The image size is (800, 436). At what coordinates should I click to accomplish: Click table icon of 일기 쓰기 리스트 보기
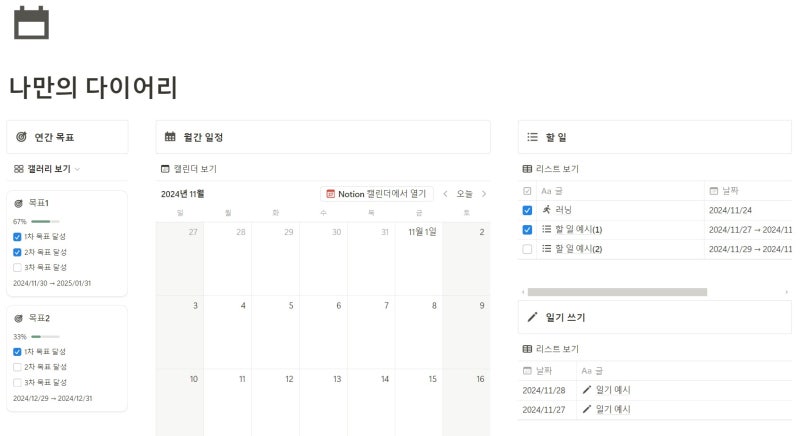pos(527,349)
